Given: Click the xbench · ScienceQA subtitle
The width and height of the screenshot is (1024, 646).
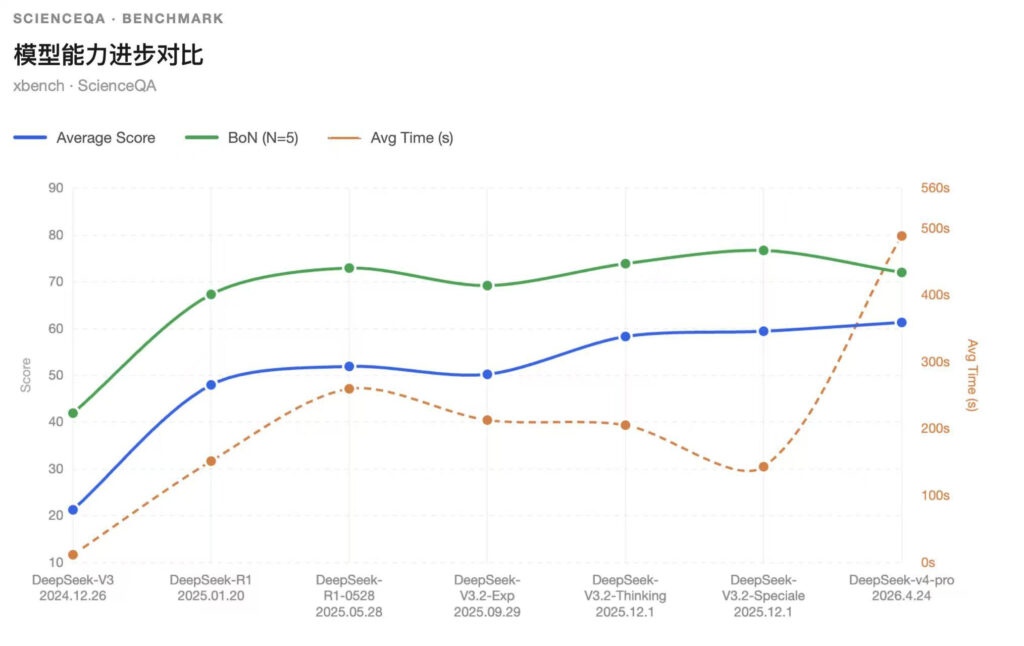Looking at the screenshot, I should [x=85, y=86].
